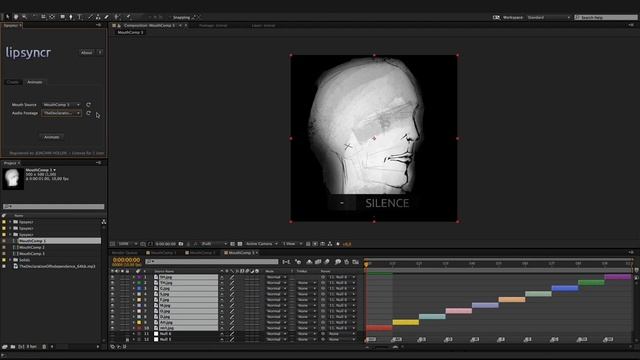Click yellow label swatch of layer 9

coord(139,322)
